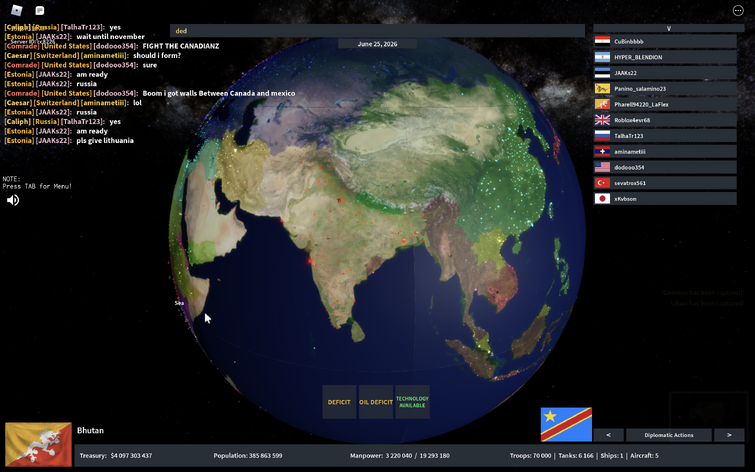Click chat message 'sure' from dodooo354

point(150,65)
